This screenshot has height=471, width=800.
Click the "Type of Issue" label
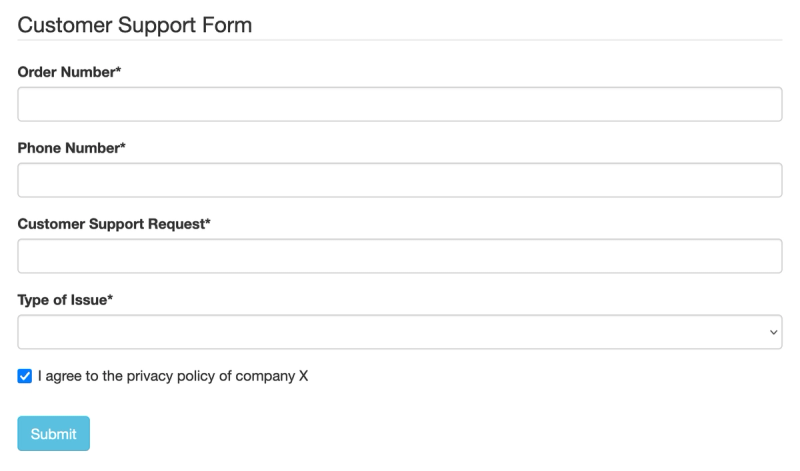(x=61, y=300)
